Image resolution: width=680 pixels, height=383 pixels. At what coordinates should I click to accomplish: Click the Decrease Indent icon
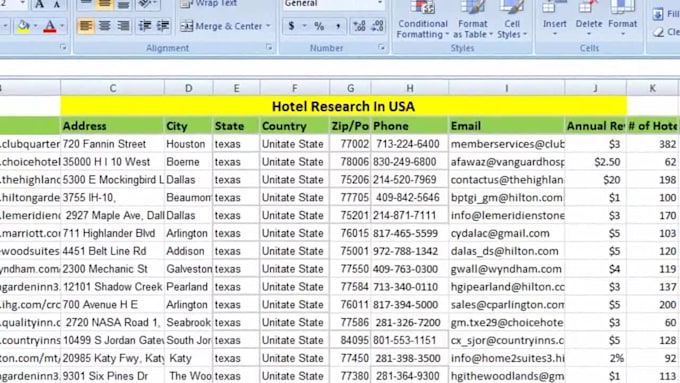click(144, 26)
